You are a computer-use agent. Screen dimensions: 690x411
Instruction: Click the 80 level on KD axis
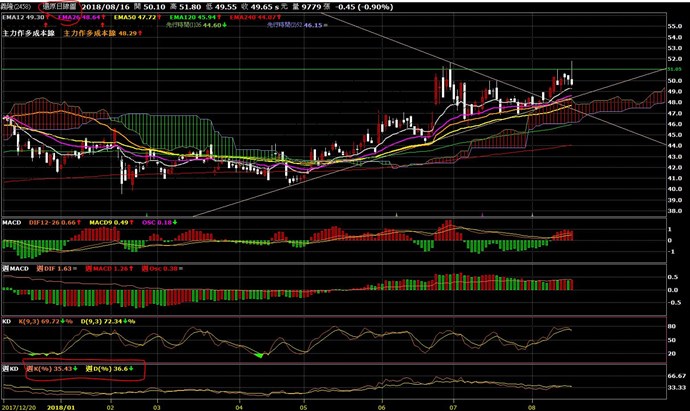[x=672, y=327]
